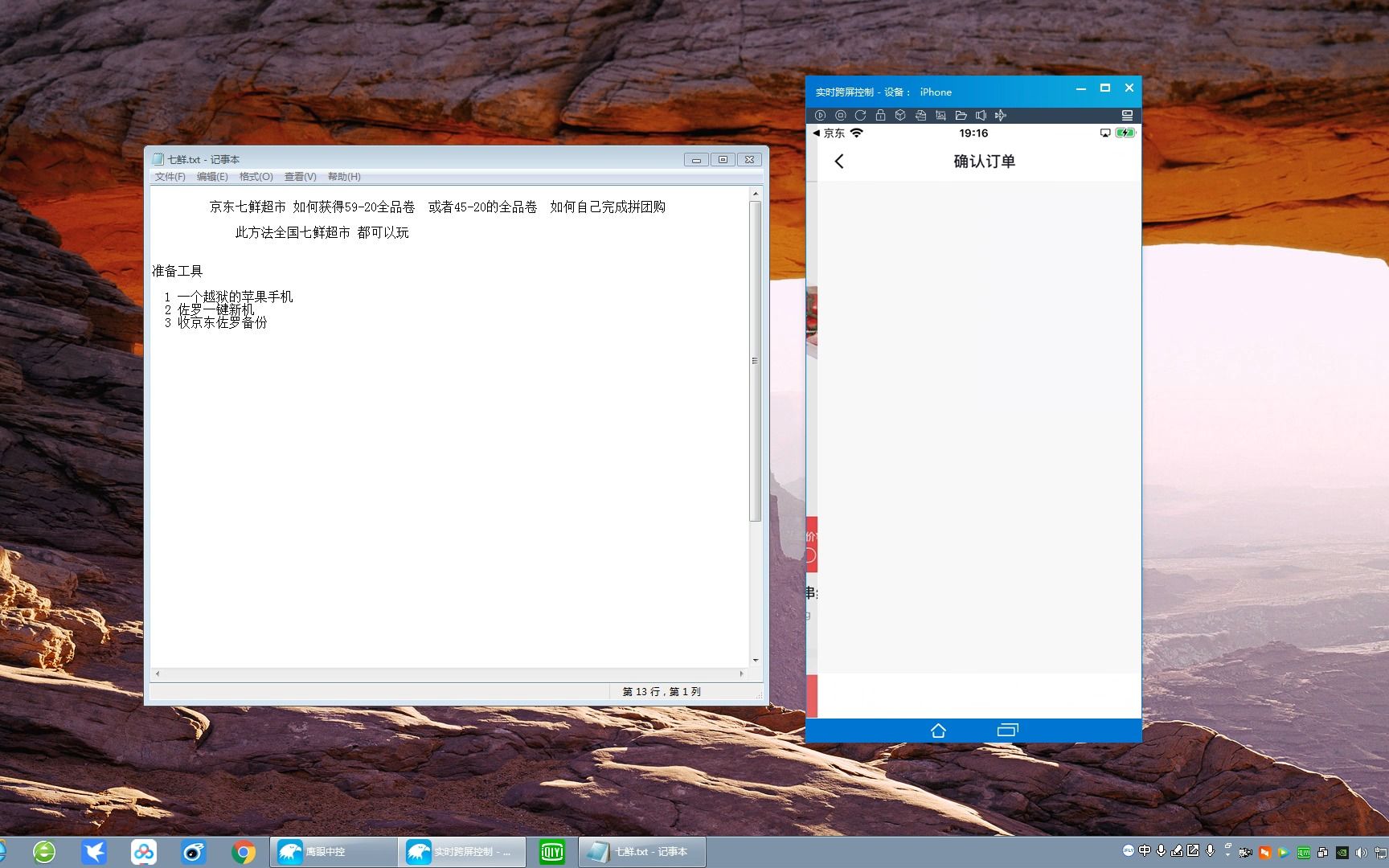Viewport: 1389px width, 868px height.
Task: Open the 查看(V) menu in Notepad
Action: (x=301, y=177)
